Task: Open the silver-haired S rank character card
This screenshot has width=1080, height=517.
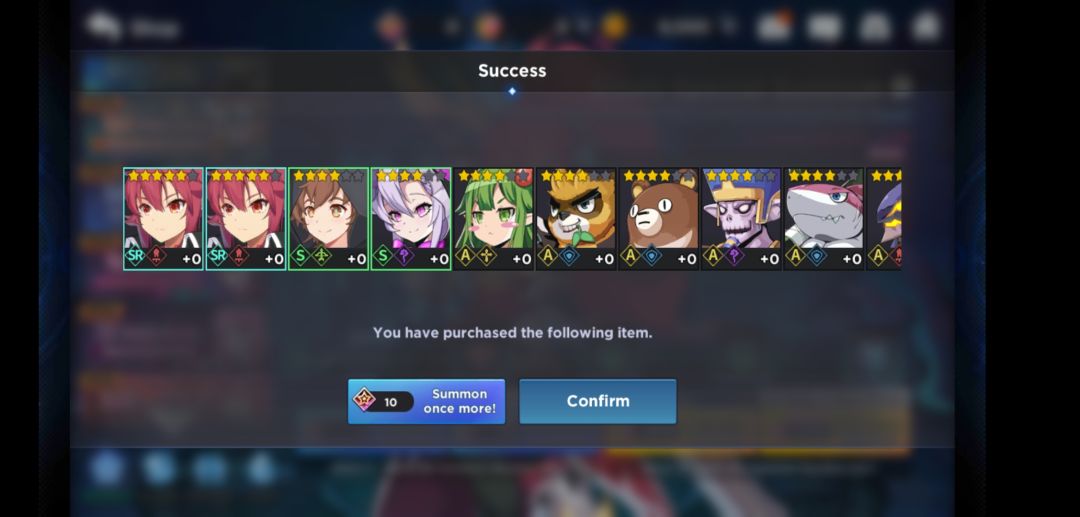Action: point(411,219)
